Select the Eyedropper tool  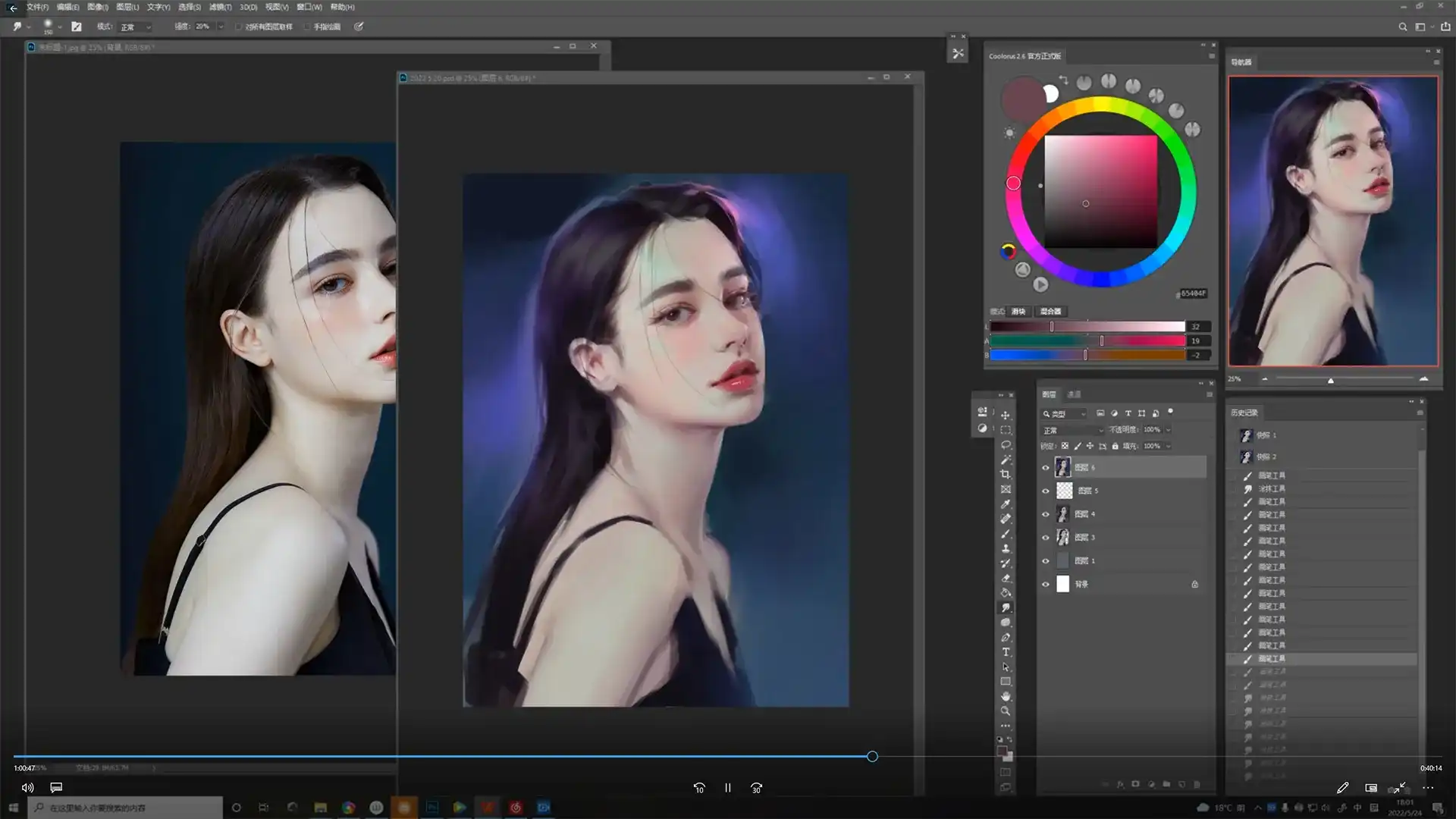click(x=1006, y=504)
